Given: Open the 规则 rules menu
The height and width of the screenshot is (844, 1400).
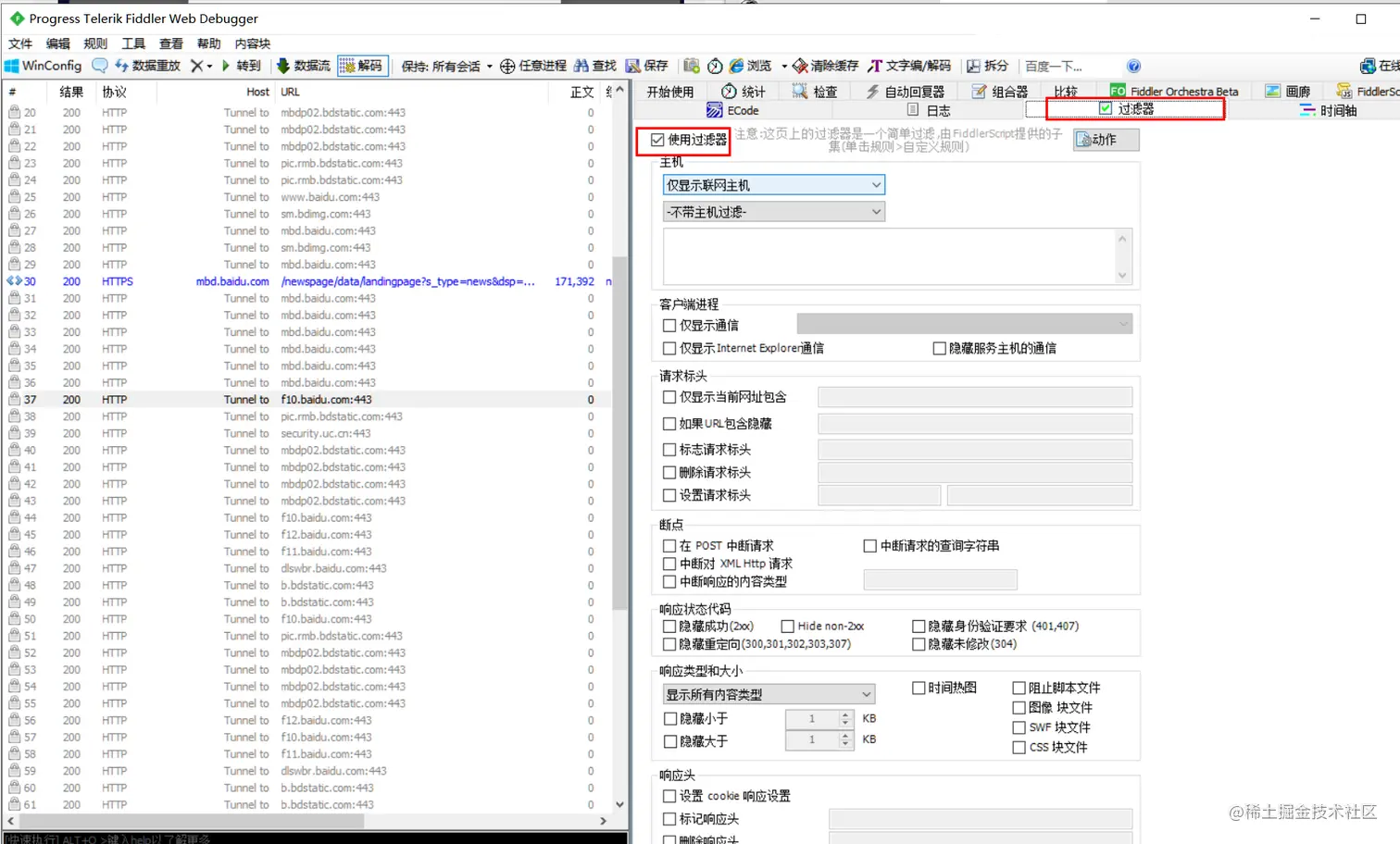Looking at the screenshot, I should [x=95, y=43].
